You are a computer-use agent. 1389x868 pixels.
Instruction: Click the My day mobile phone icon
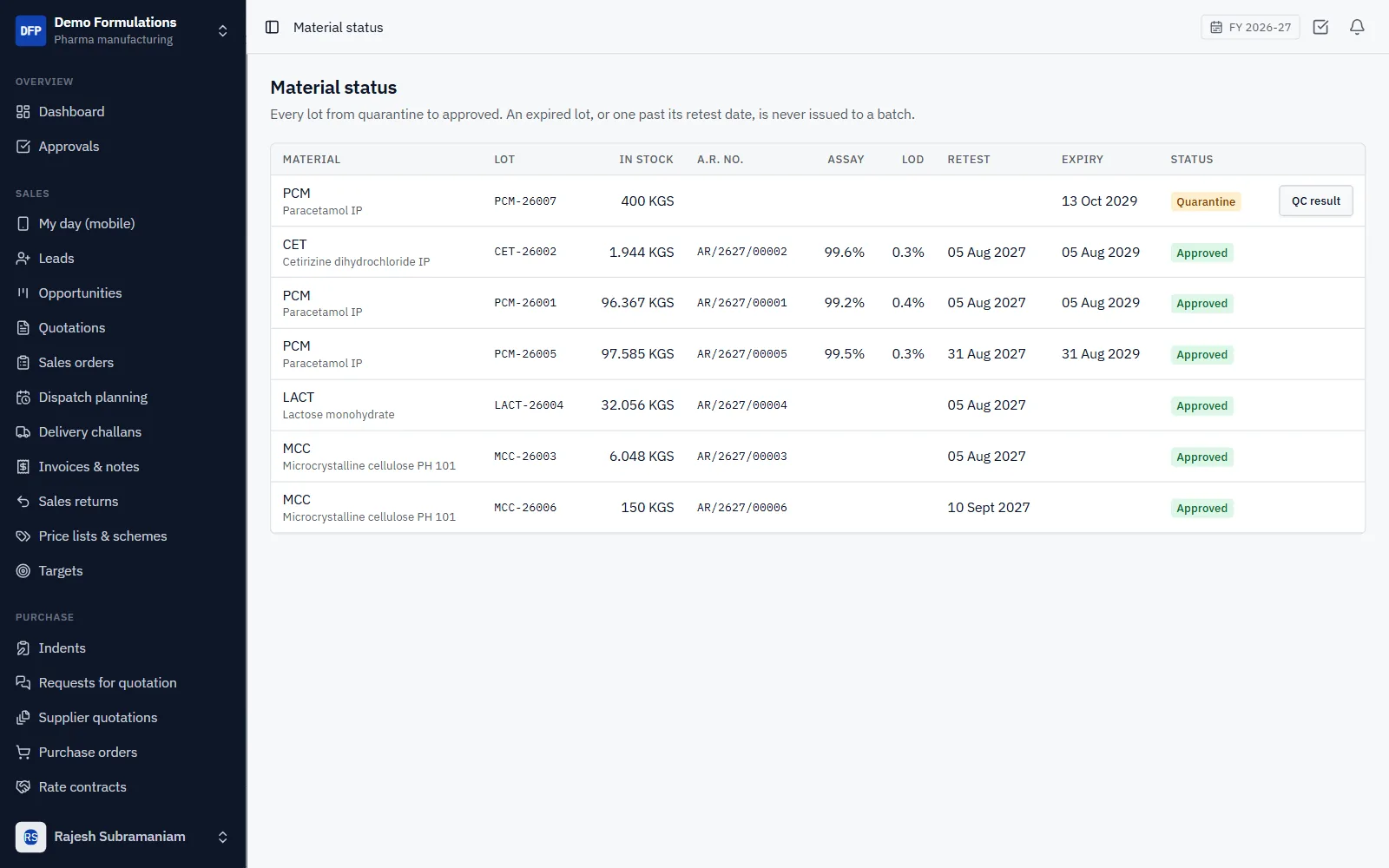[x=23, y=224]
